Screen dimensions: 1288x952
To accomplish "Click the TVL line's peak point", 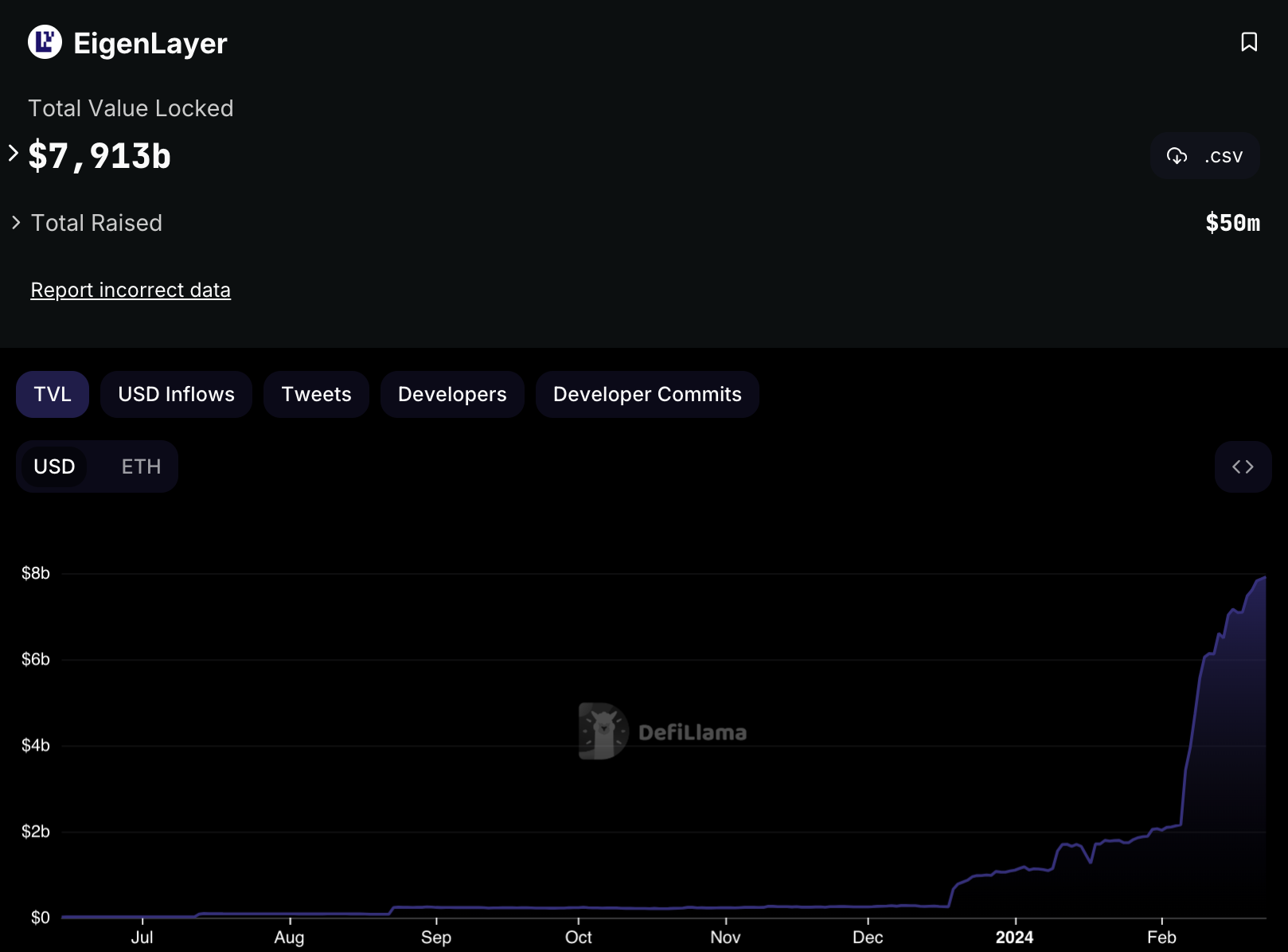I will coord(1265,577).
